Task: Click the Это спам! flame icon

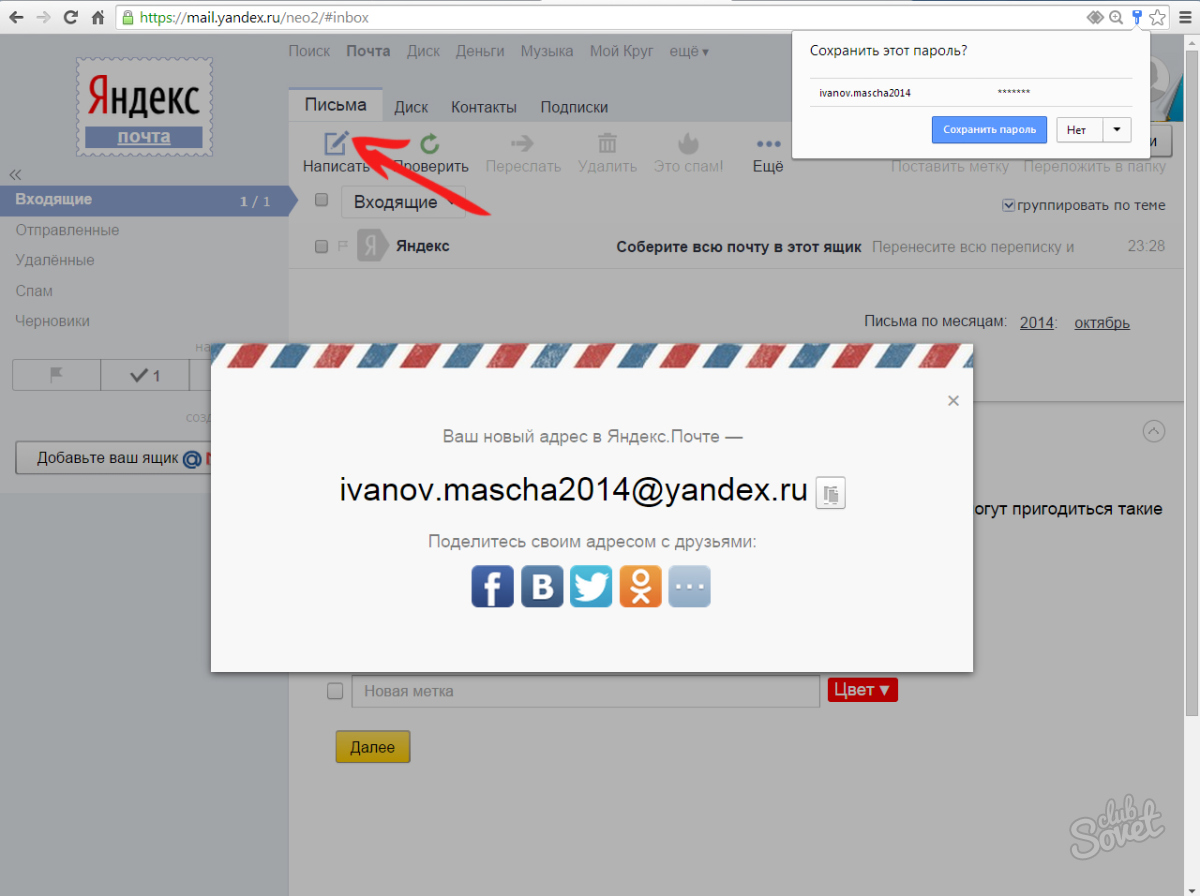Action: [x=688, y=144]
